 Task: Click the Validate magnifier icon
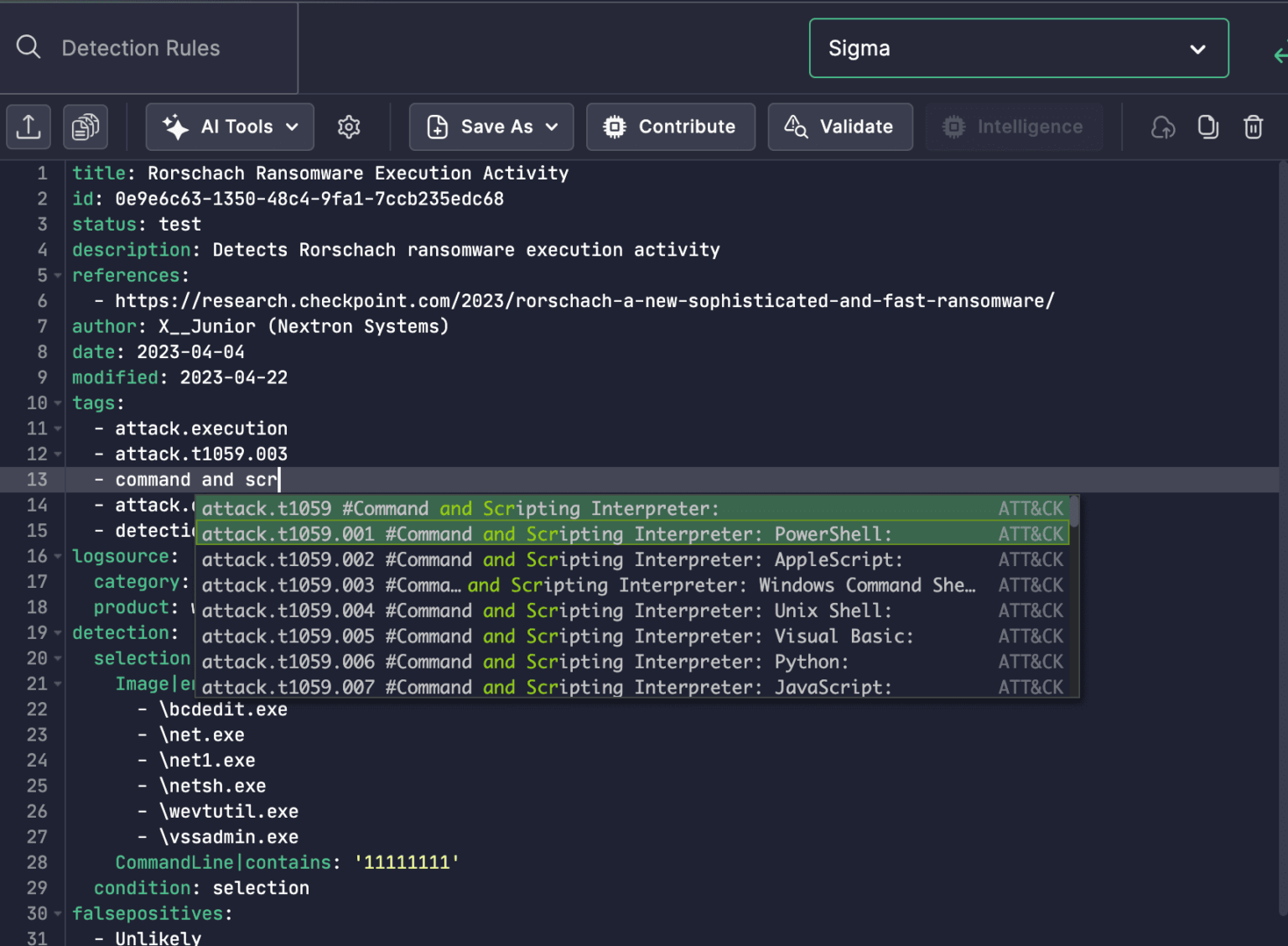pos(794,127)
